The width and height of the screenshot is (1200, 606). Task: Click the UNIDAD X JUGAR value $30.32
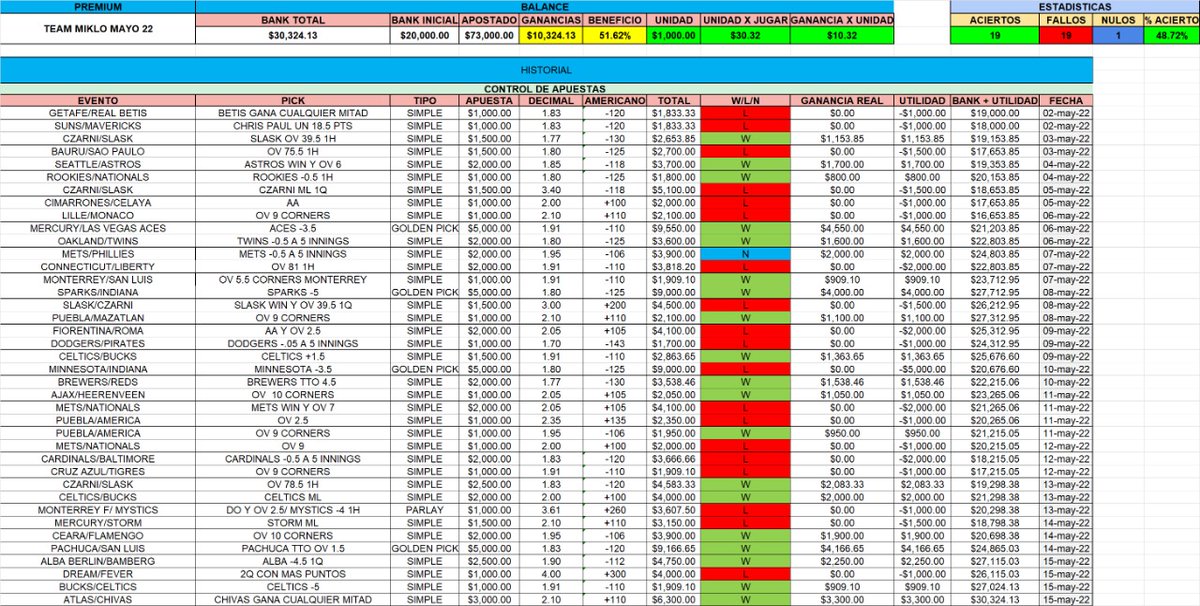[746, 34]
